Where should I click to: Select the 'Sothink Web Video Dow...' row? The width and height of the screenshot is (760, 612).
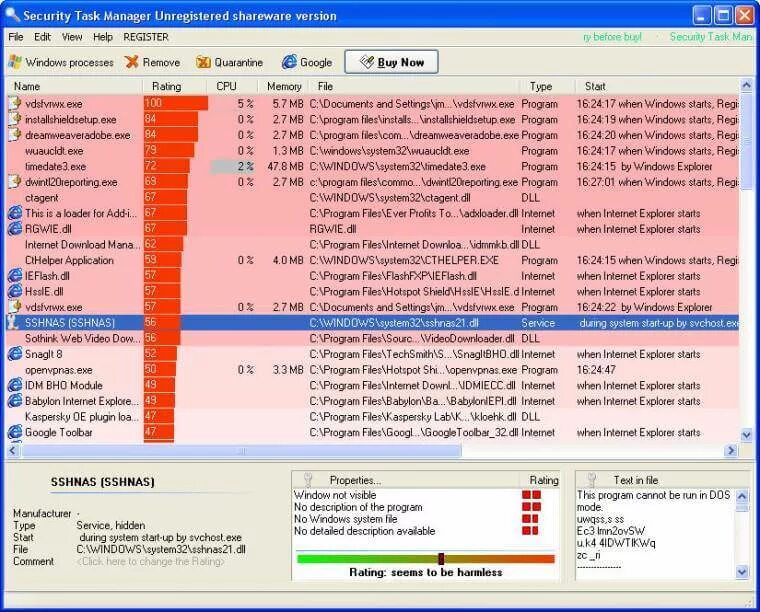point(373,338)
